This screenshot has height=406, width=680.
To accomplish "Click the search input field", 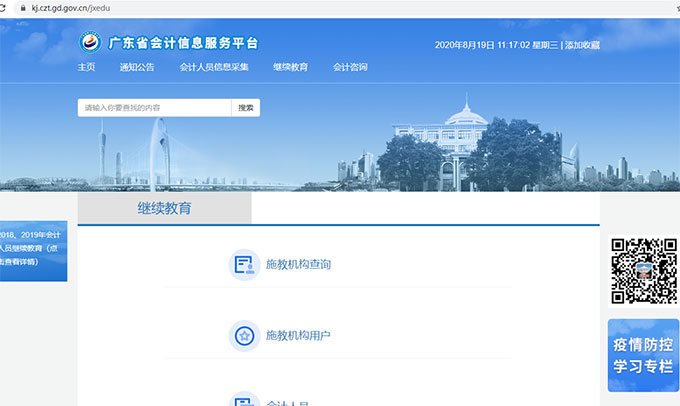I will coord(154,107).
